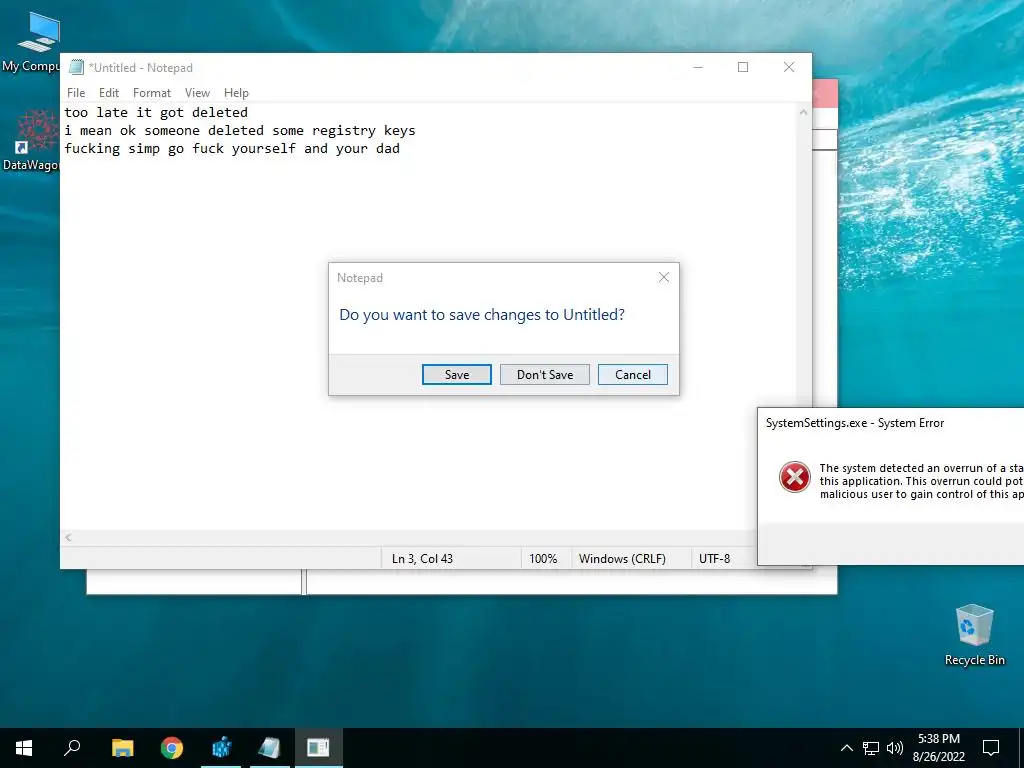Select the active window taskbar icon

point(318,748)
